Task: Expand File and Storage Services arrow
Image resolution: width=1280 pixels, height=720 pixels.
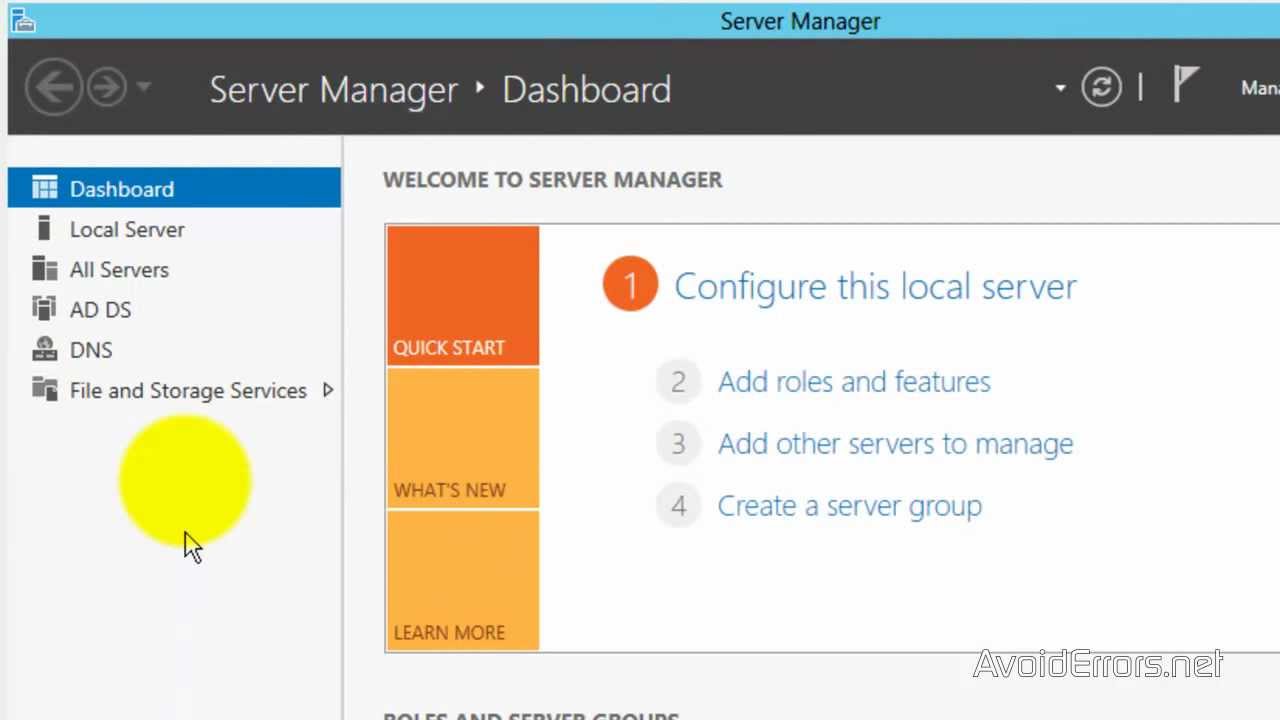Action: tap(327, 390)
